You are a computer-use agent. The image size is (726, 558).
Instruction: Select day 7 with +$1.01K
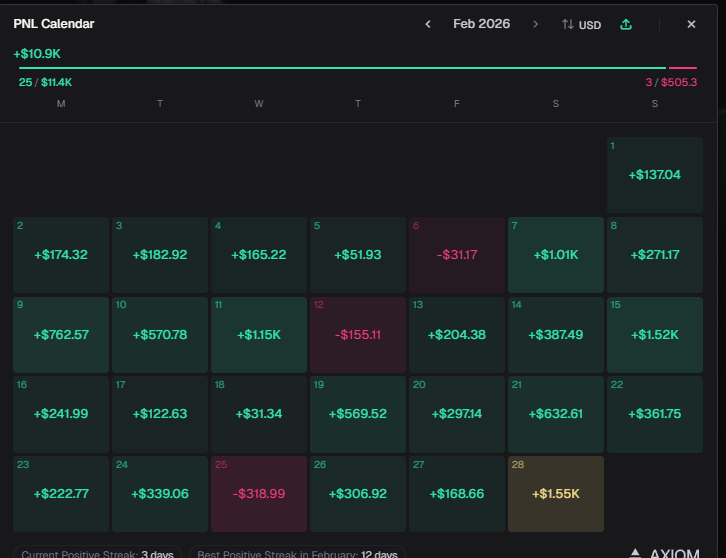(556, 255)
